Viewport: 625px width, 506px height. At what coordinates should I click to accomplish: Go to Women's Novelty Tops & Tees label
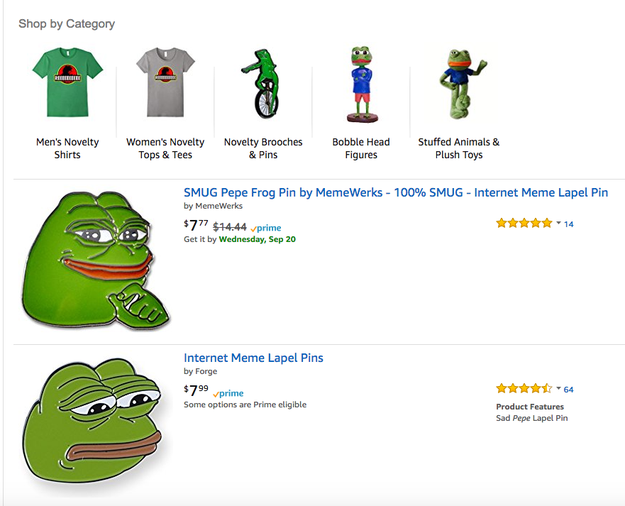coord(165,148)
